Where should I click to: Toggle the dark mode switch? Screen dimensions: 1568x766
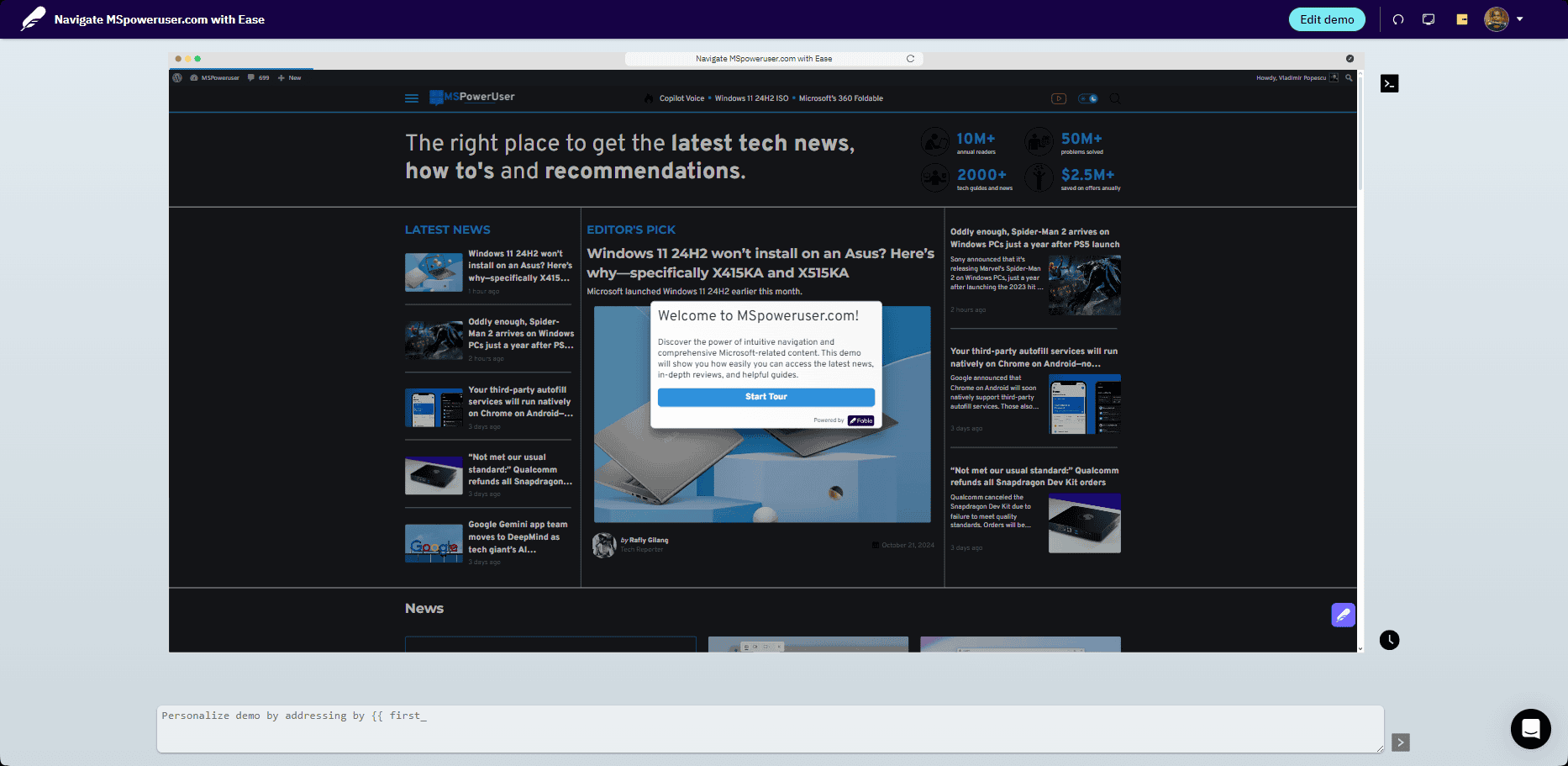click(1088, 98)
